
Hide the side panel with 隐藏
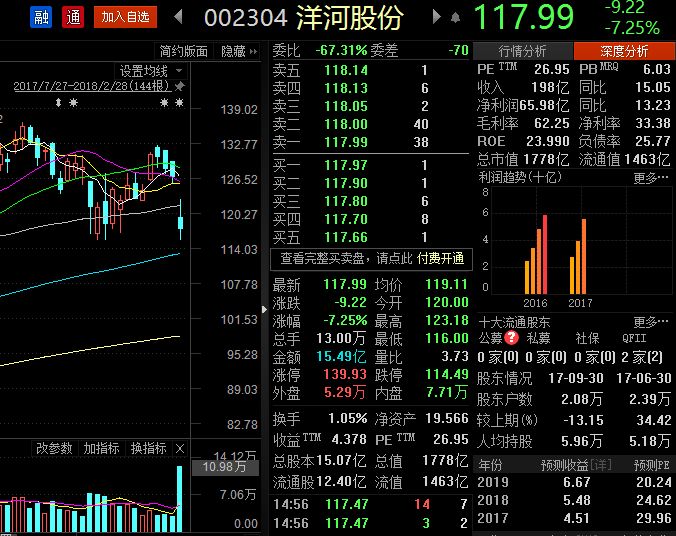(238, 51)
